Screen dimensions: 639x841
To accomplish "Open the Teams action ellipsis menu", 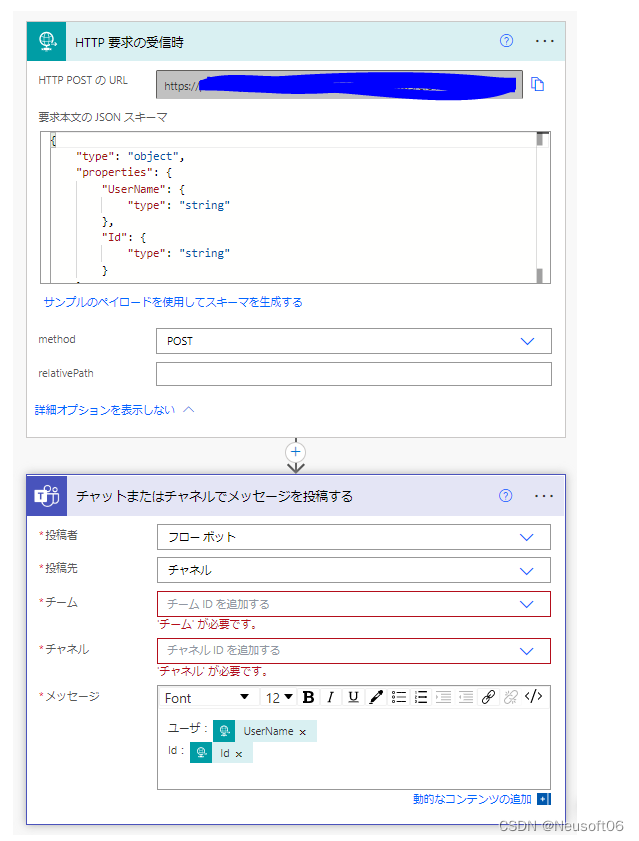I will 543,496.
